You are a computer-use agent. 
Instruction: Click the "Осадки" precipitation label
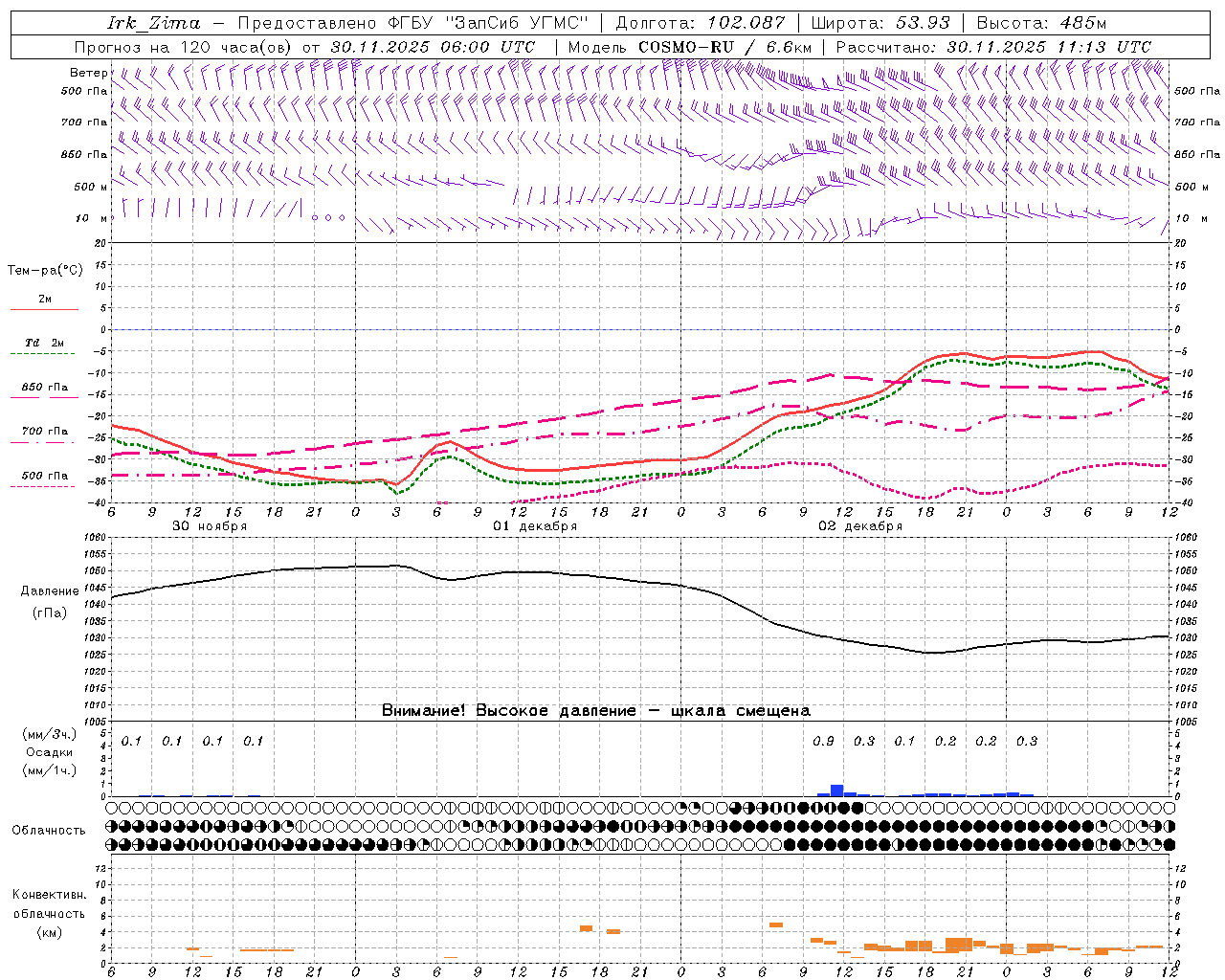(x=50, y=753)
